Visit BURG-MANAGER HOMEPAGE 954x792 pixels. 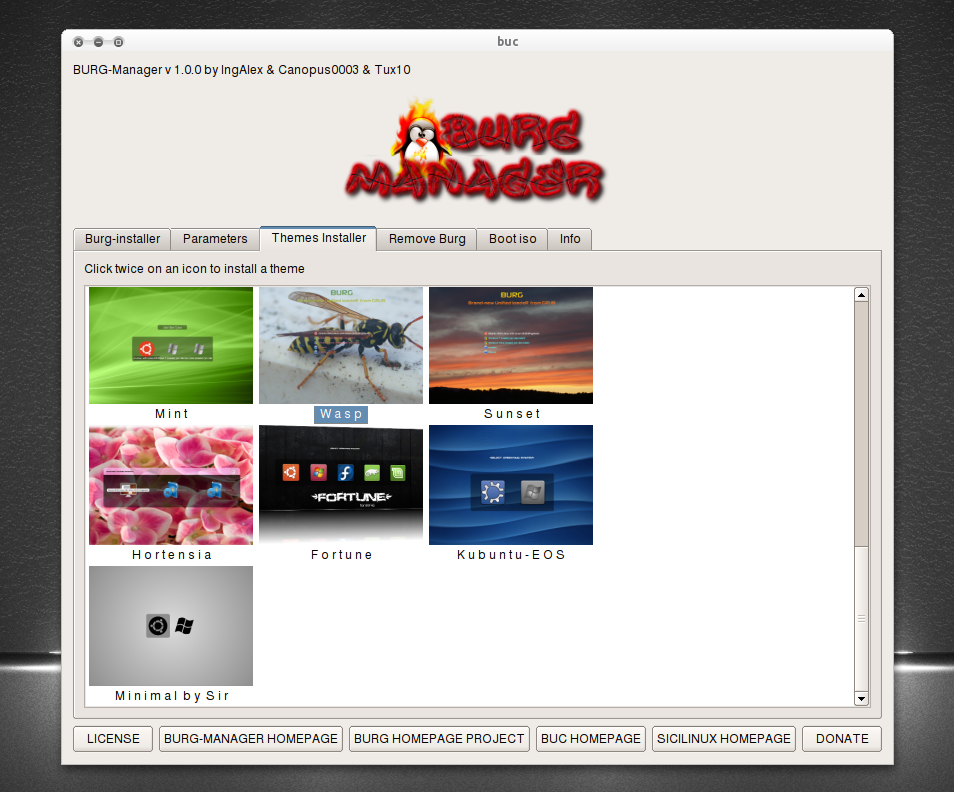(251, 738)
